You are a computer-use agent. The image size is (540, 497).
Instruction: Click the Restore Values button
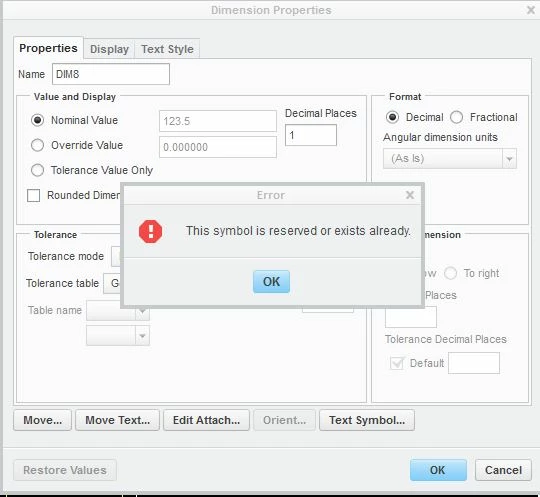(x=65, y=470)
